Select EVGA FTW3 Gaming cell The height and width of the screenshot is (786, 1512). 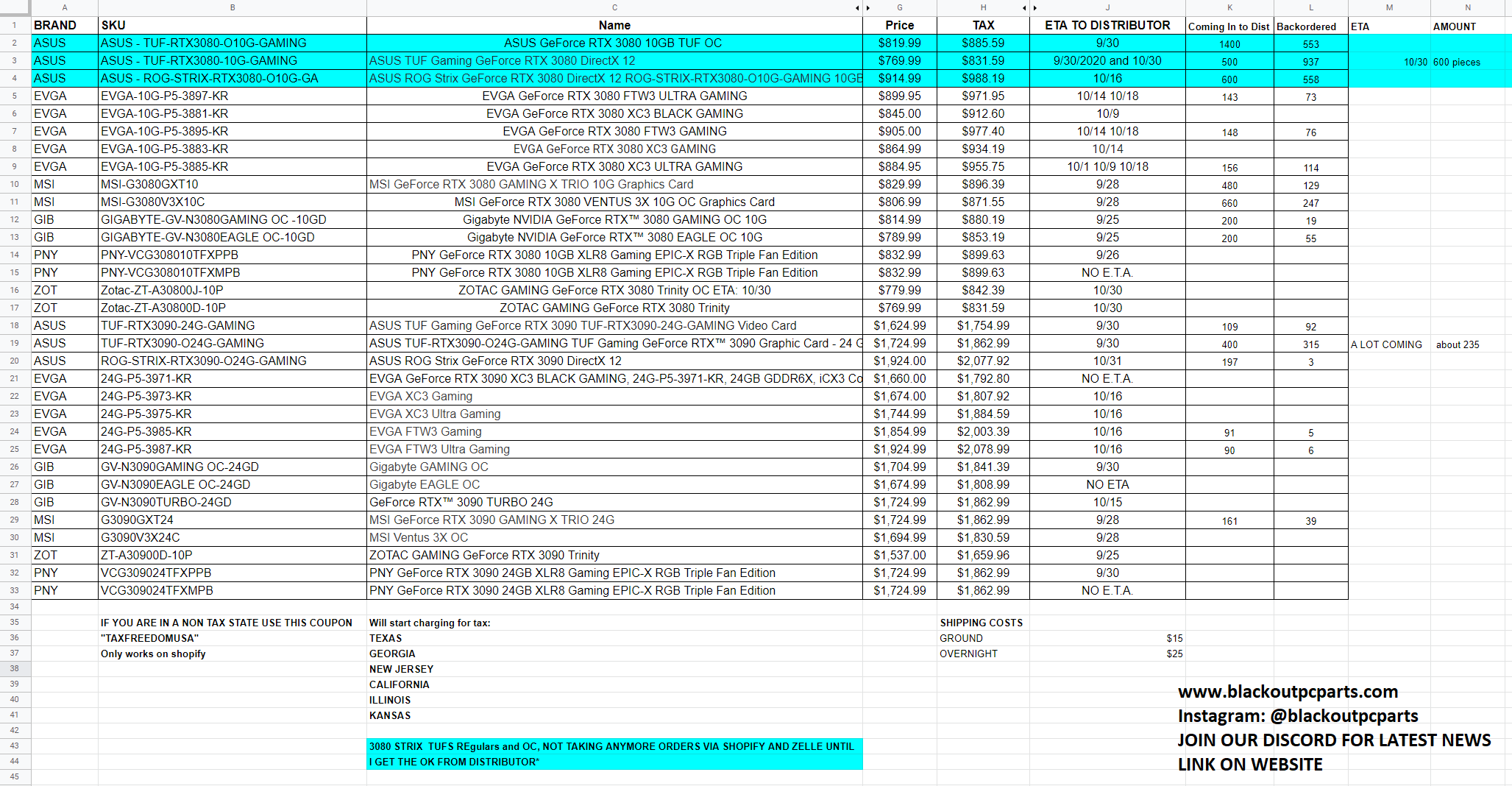click(x=614, y=431)
